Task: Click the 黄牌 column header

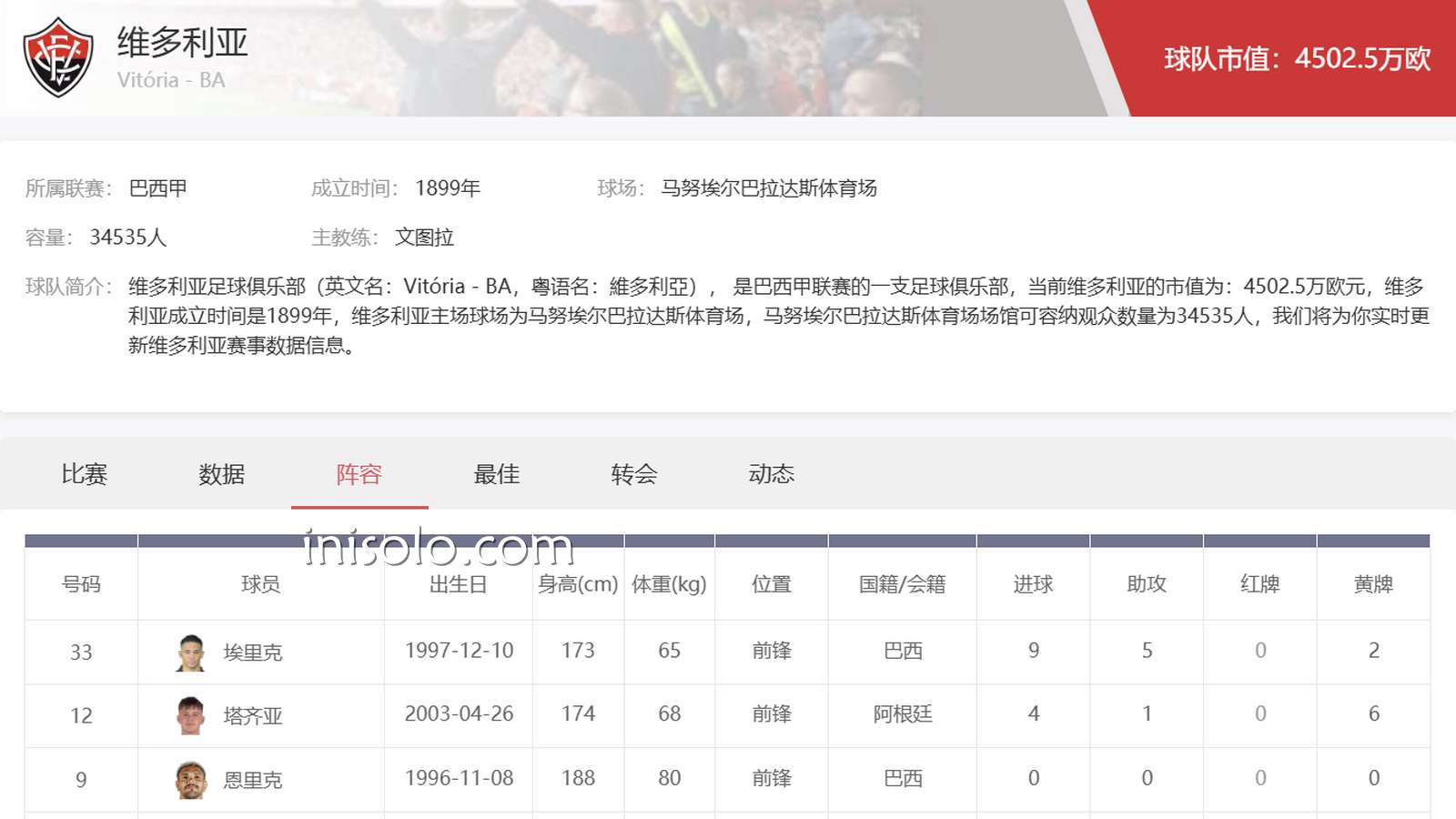Action: coord(1374,584)
